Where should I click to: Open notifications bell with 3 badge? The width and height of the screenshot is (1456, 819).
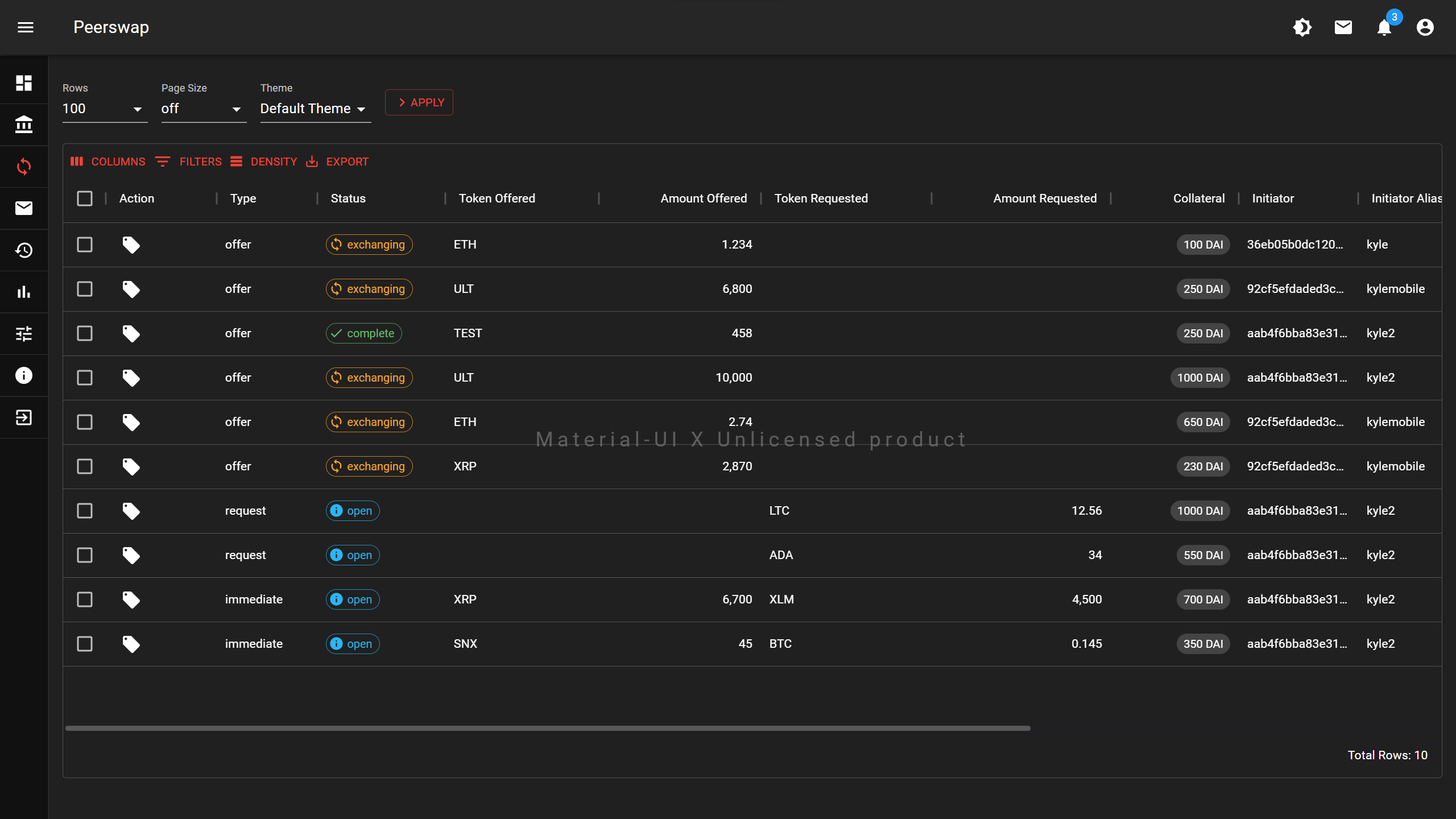click(x=1384, y=27)
